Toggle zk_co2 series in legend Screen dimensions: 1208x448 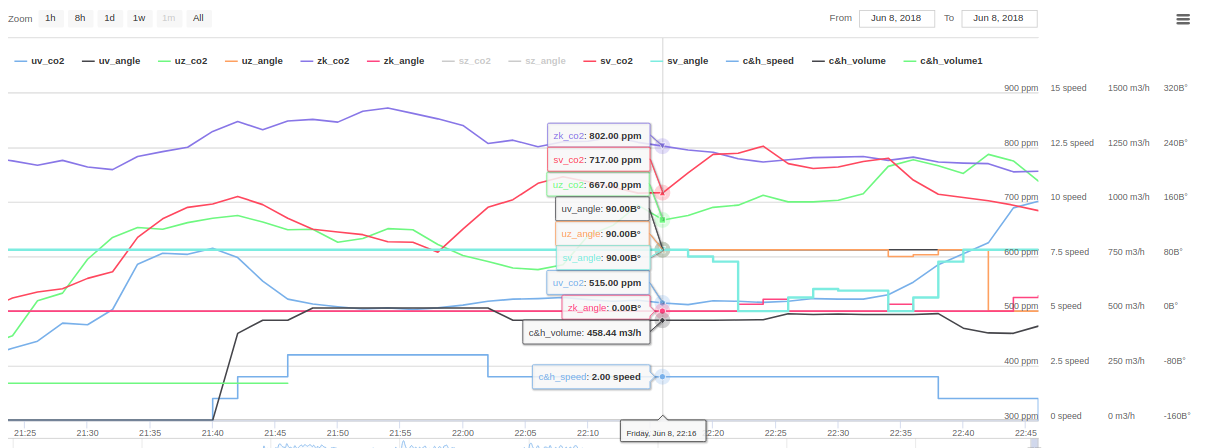tap(324, 61)
